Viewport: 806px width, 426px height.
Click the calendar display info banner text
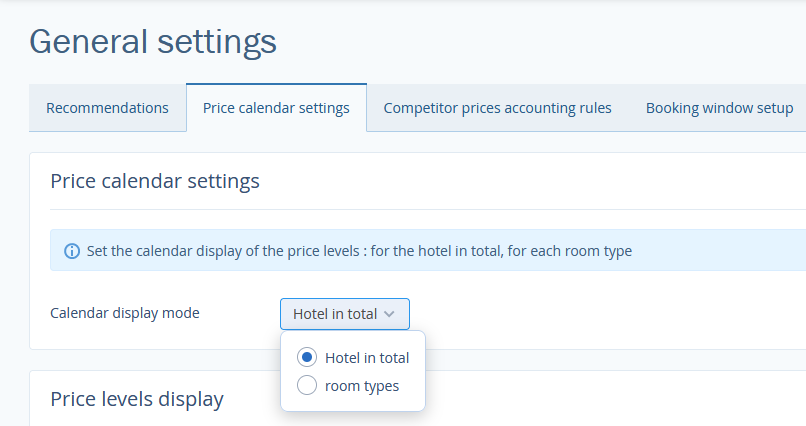click(350, 251)
